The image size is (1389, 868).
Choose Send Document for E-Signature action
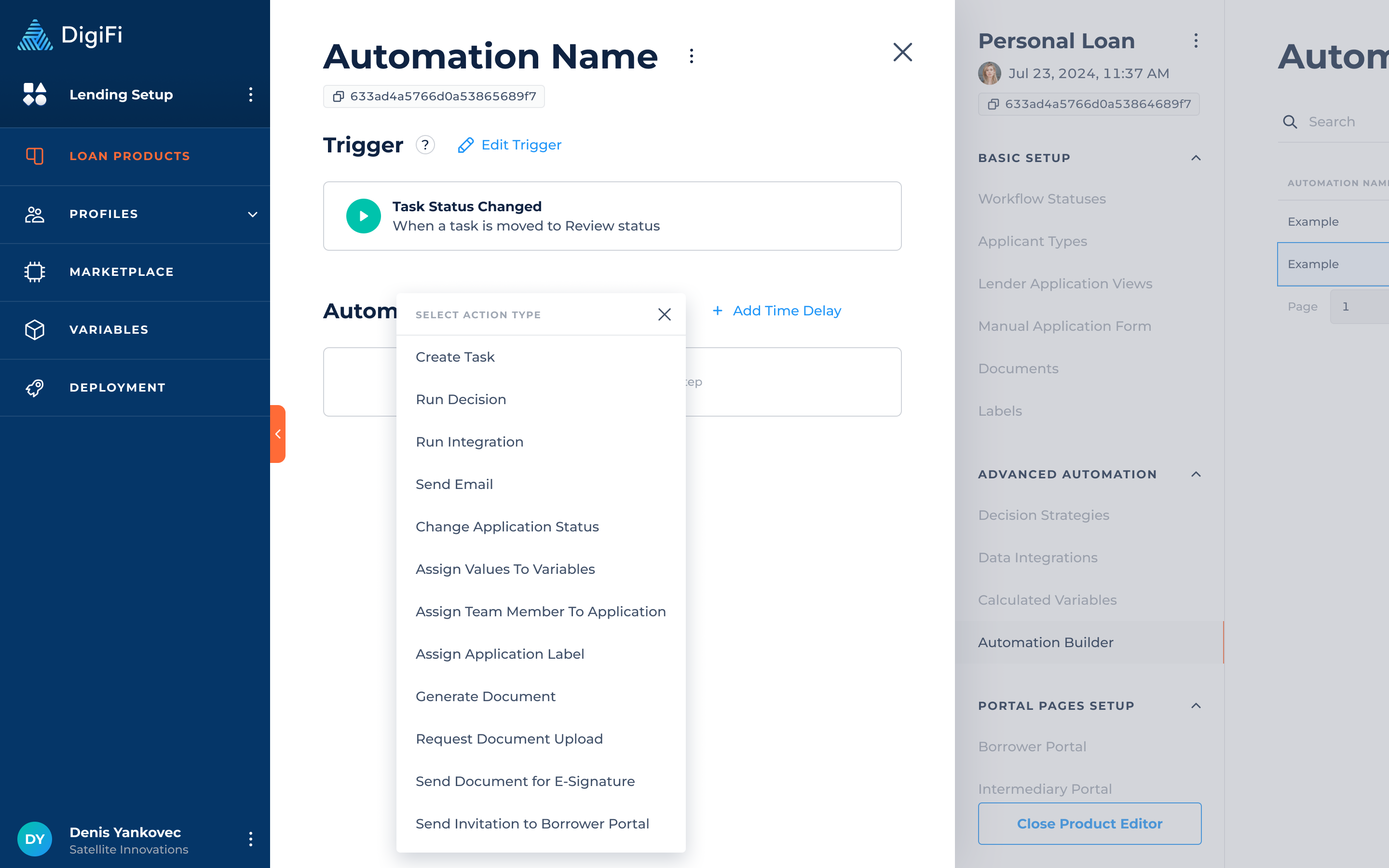(525, 781)
